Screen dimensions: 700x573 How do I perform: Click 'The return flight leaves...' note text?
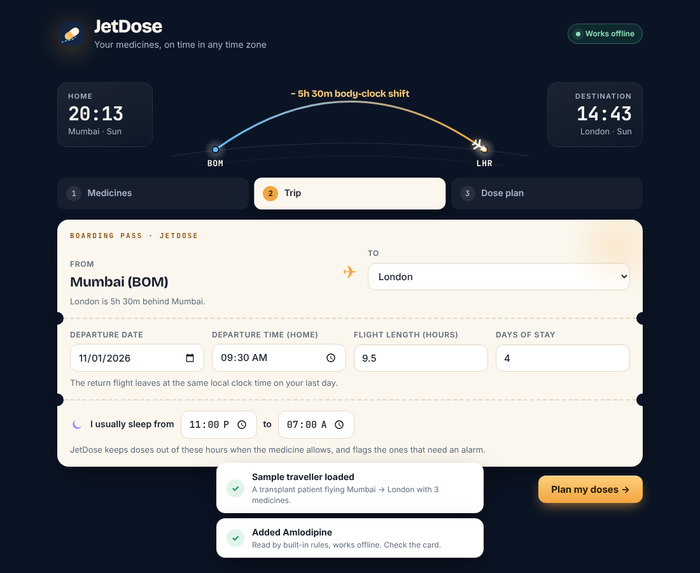[x=204, y=383]
